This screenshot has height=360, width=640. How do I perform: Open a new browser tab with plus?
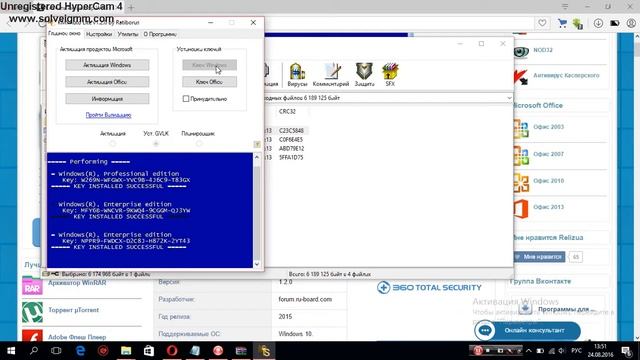[x=131, y=7]
